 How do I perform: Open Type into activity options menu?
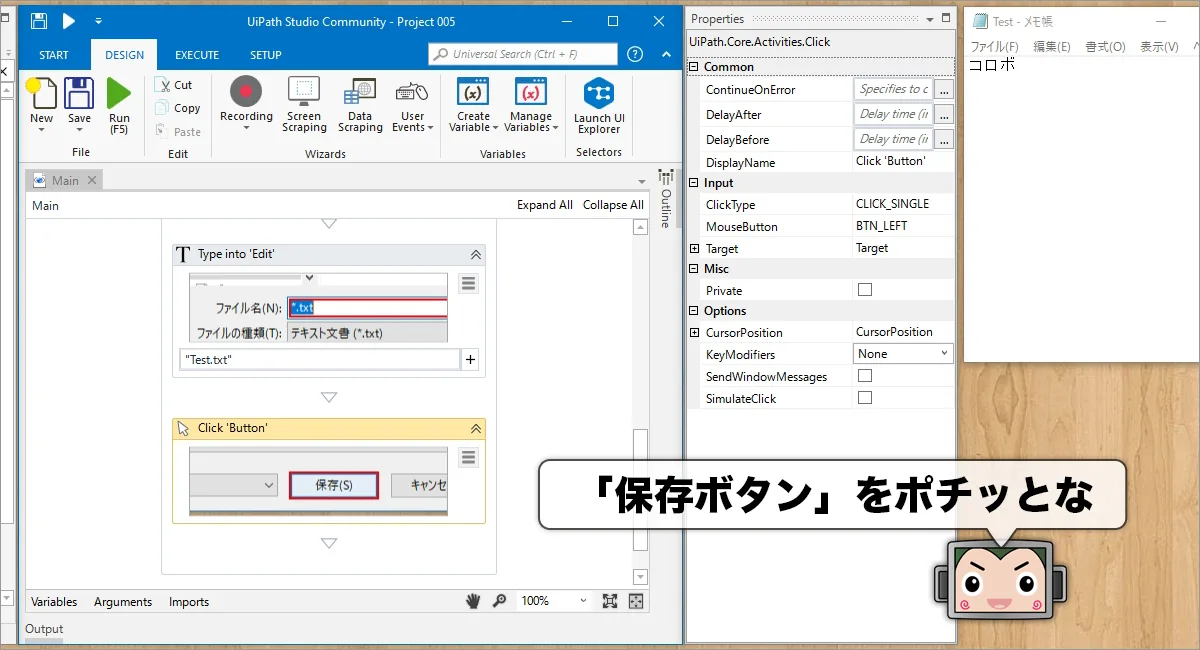(468, 283)
